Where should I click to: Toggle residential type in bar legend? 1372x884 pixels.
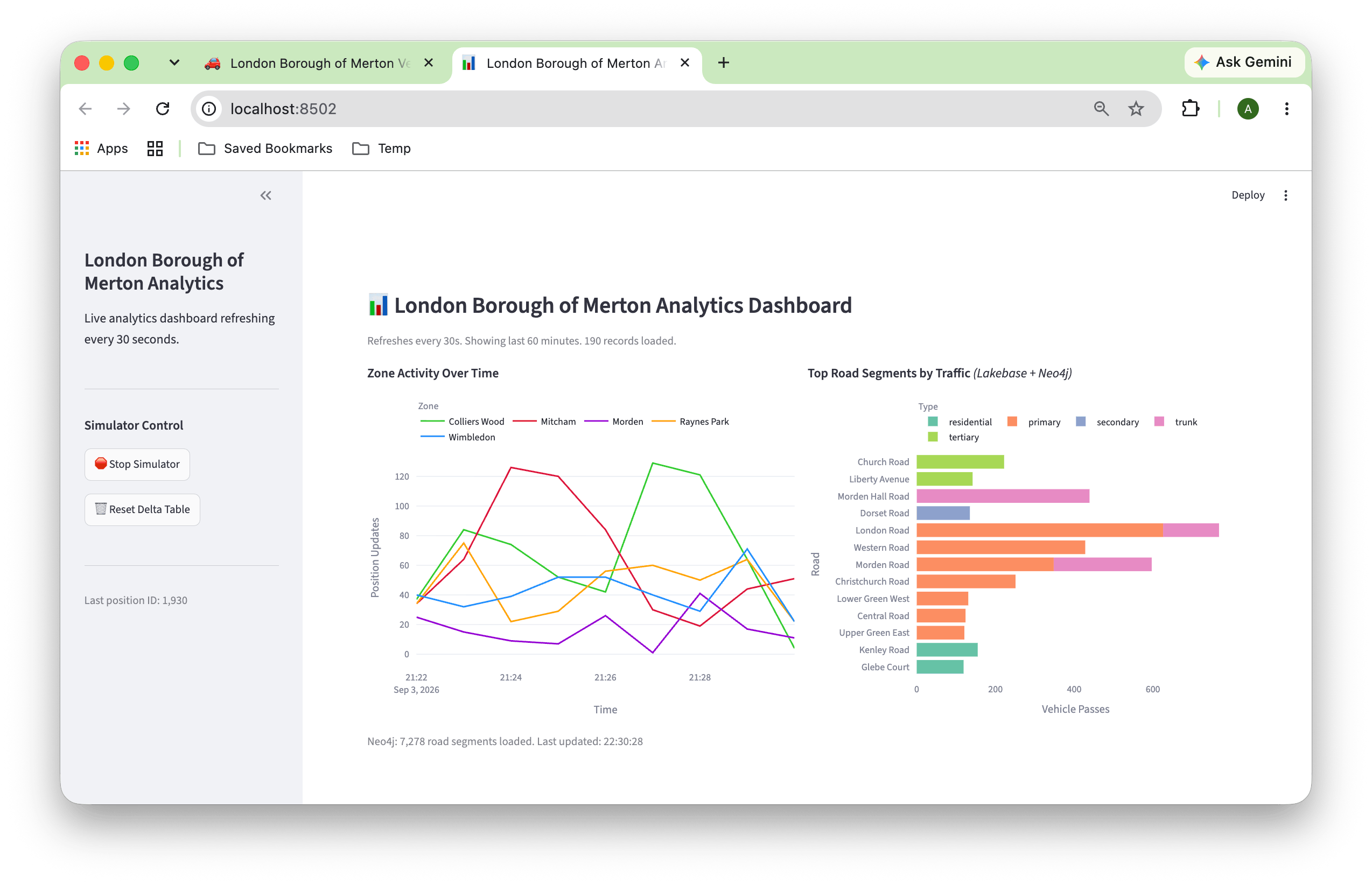(959, 422)
